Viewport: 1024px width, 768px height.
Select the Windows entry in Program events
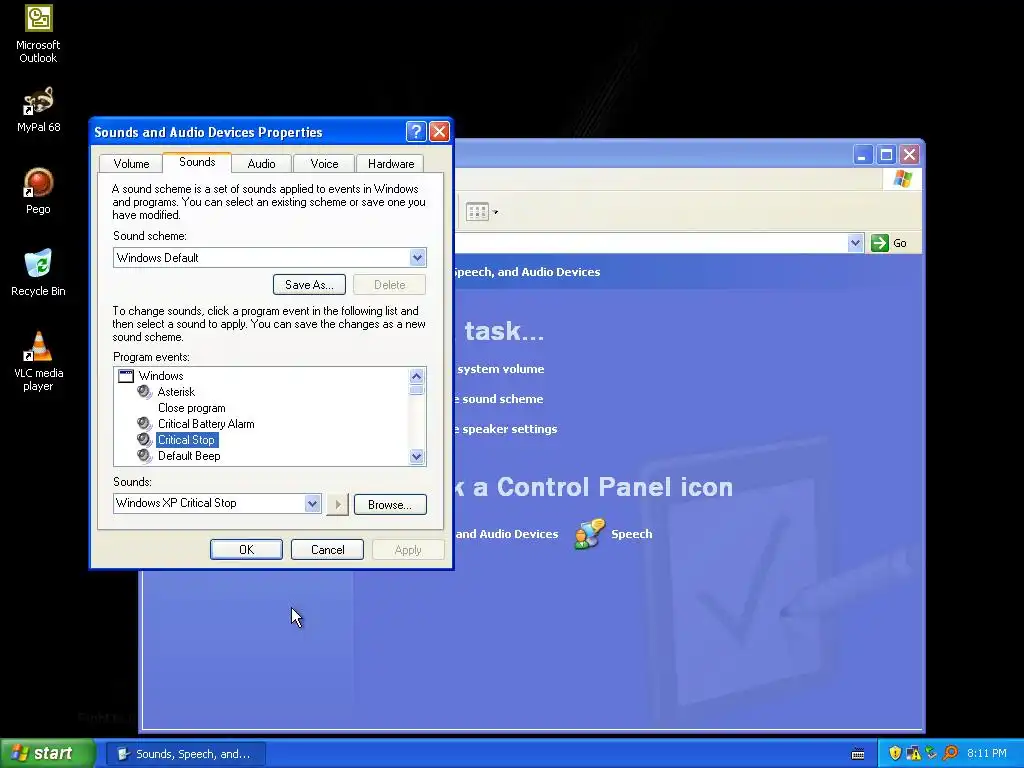click(x=161, y=376)
